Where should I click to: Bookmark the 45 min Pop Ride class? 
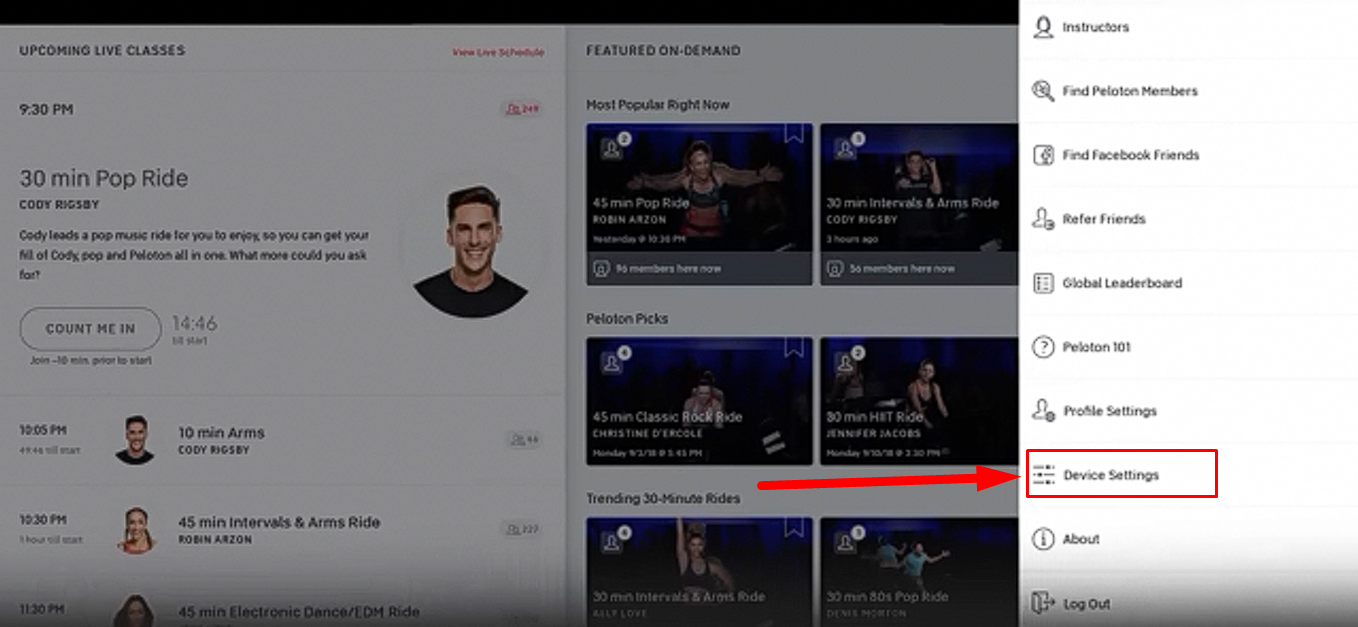tap(794, 134)
